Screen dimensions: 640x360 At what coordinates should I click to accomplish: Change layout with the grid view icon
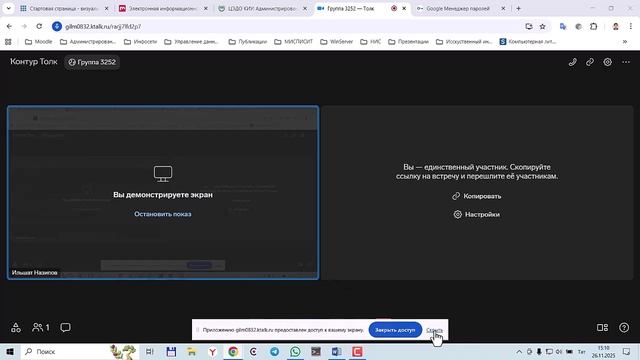click(x=602, y=327)
